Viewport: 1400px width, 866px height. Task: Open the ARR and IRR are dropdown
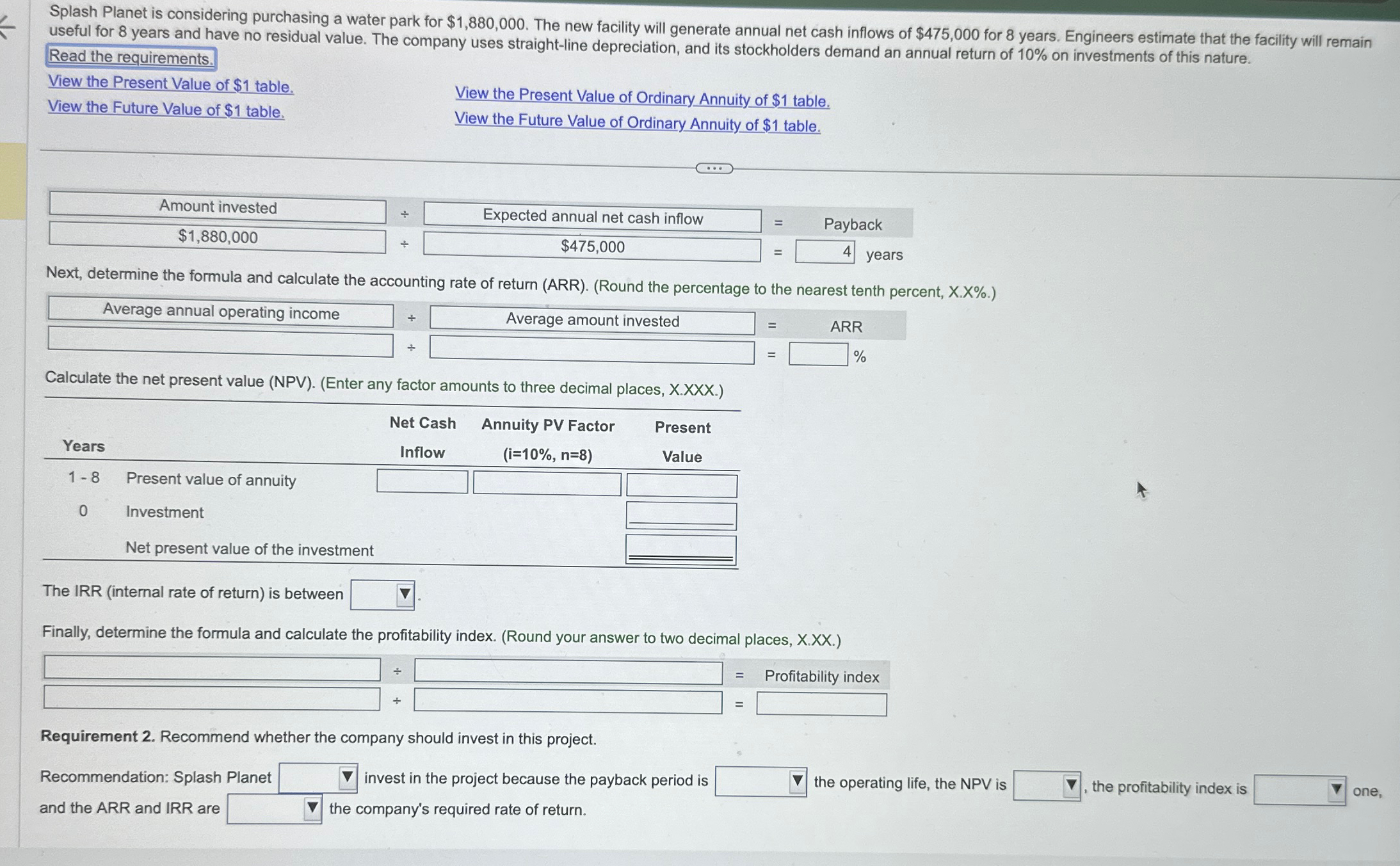click(274, 808)
